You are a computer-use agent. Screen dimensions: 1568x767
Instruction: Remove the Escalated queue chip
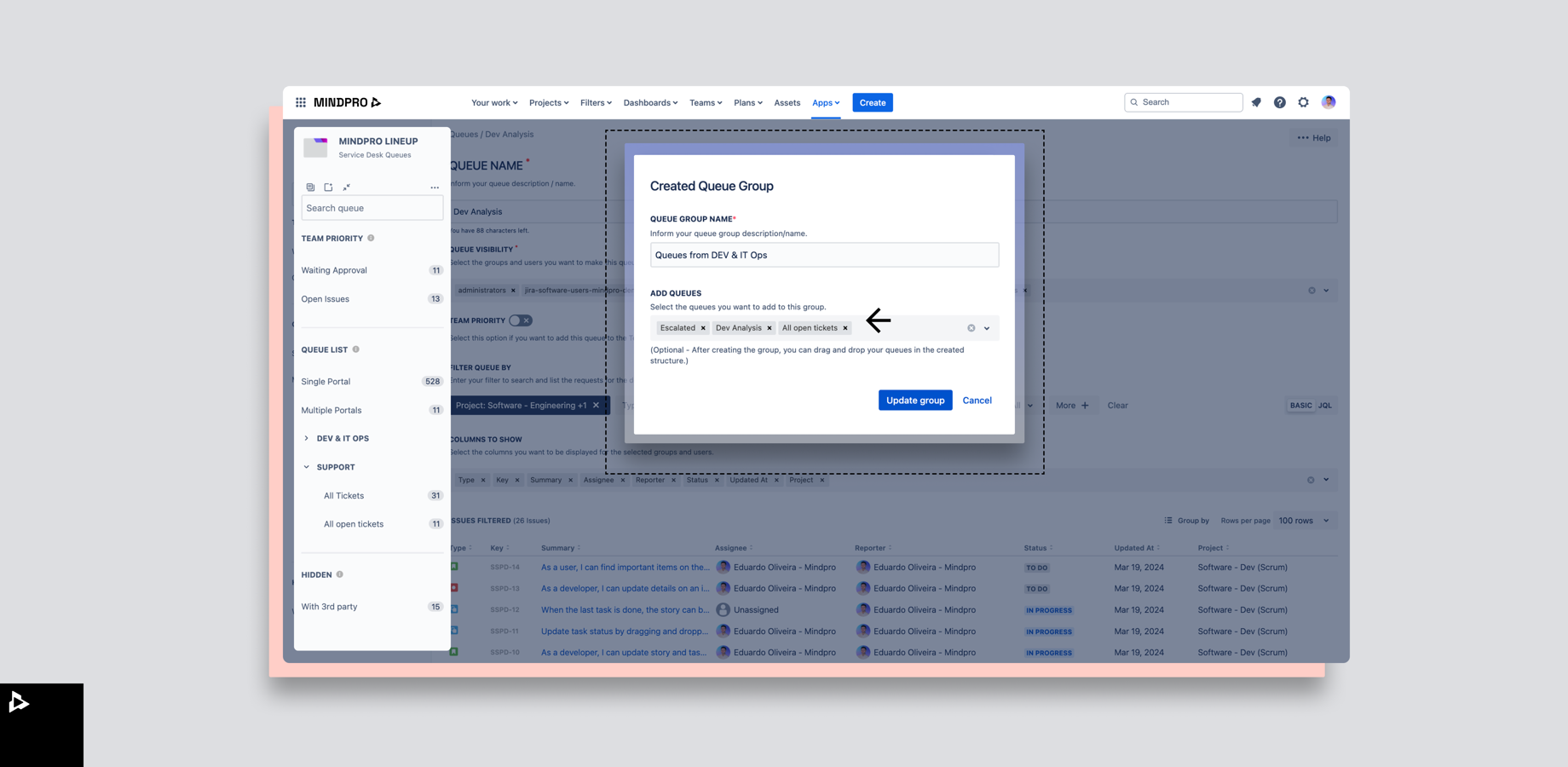pyautogui.click(x=703, y=327)
